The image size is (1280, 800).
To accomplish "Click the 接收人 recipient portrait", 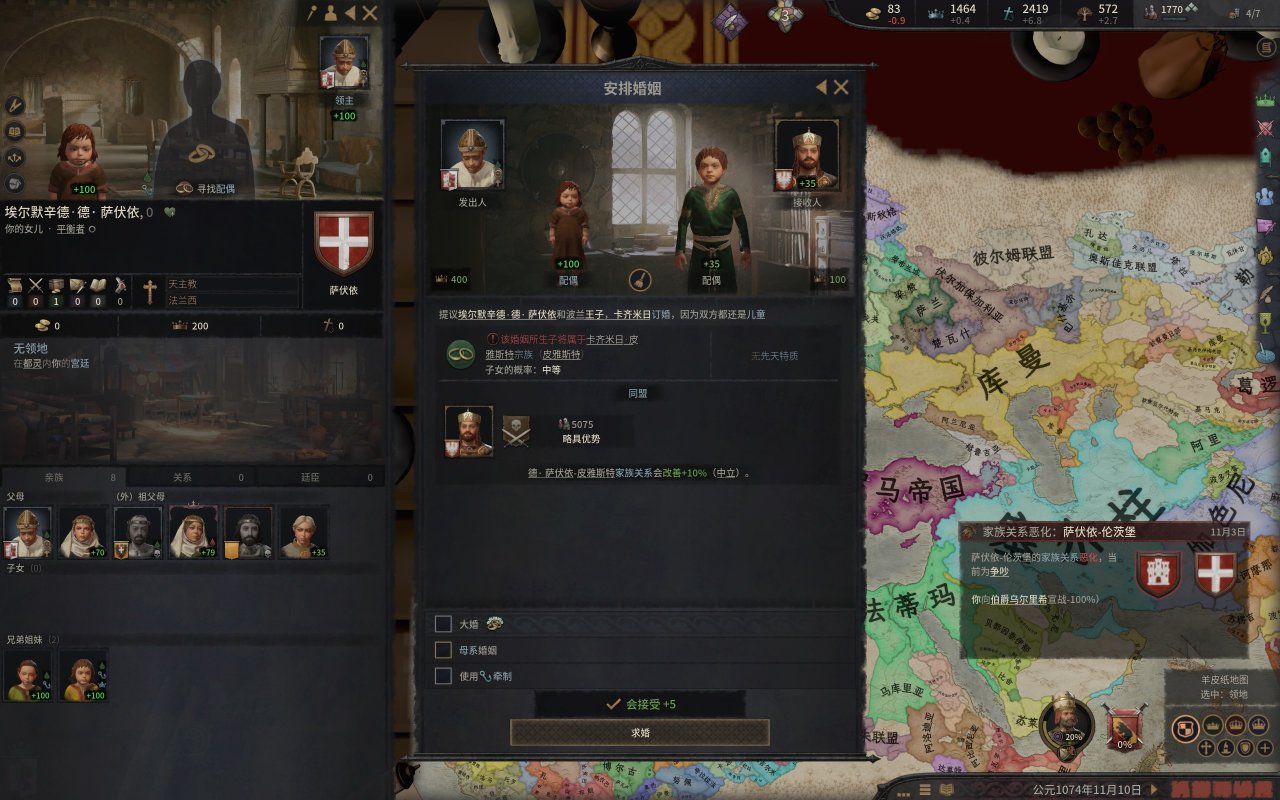I will click(x=807, y=155).
